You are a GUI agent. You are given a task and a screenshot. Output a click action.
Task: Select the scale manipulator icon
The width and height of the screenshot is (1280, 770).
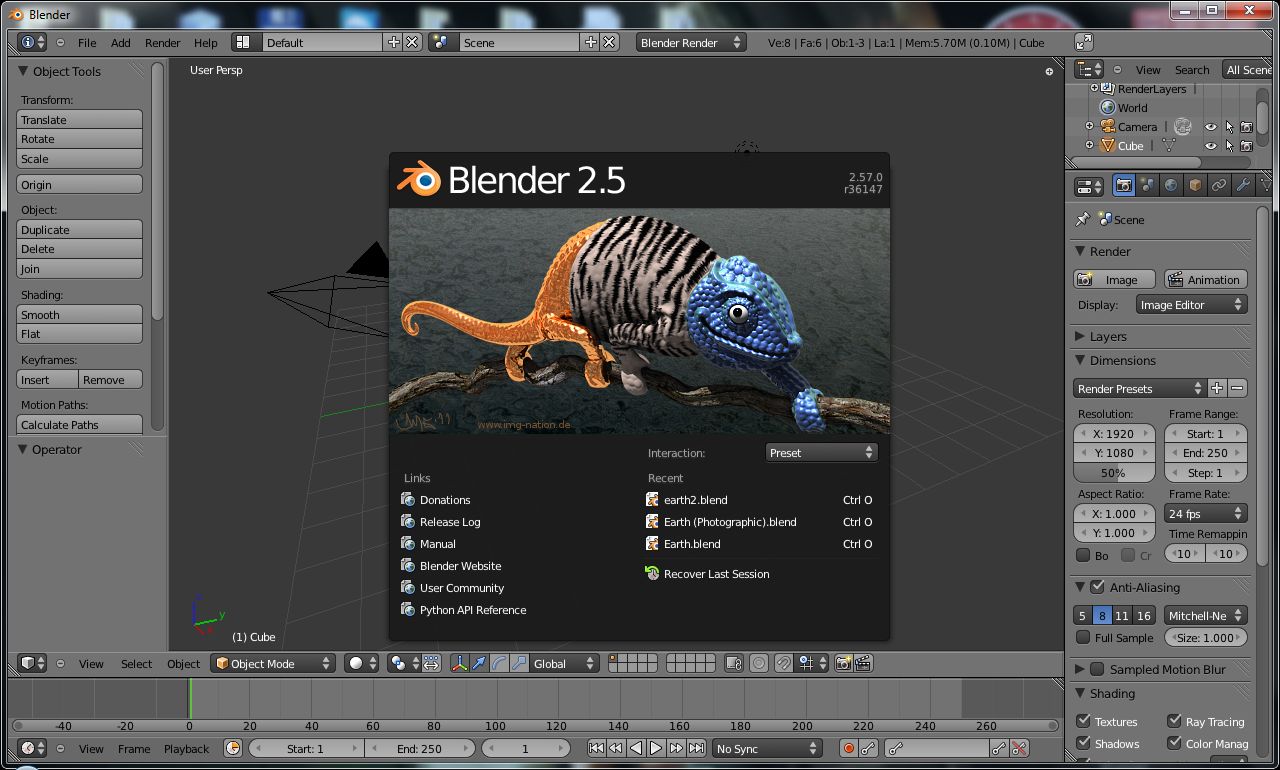point(519,663)
